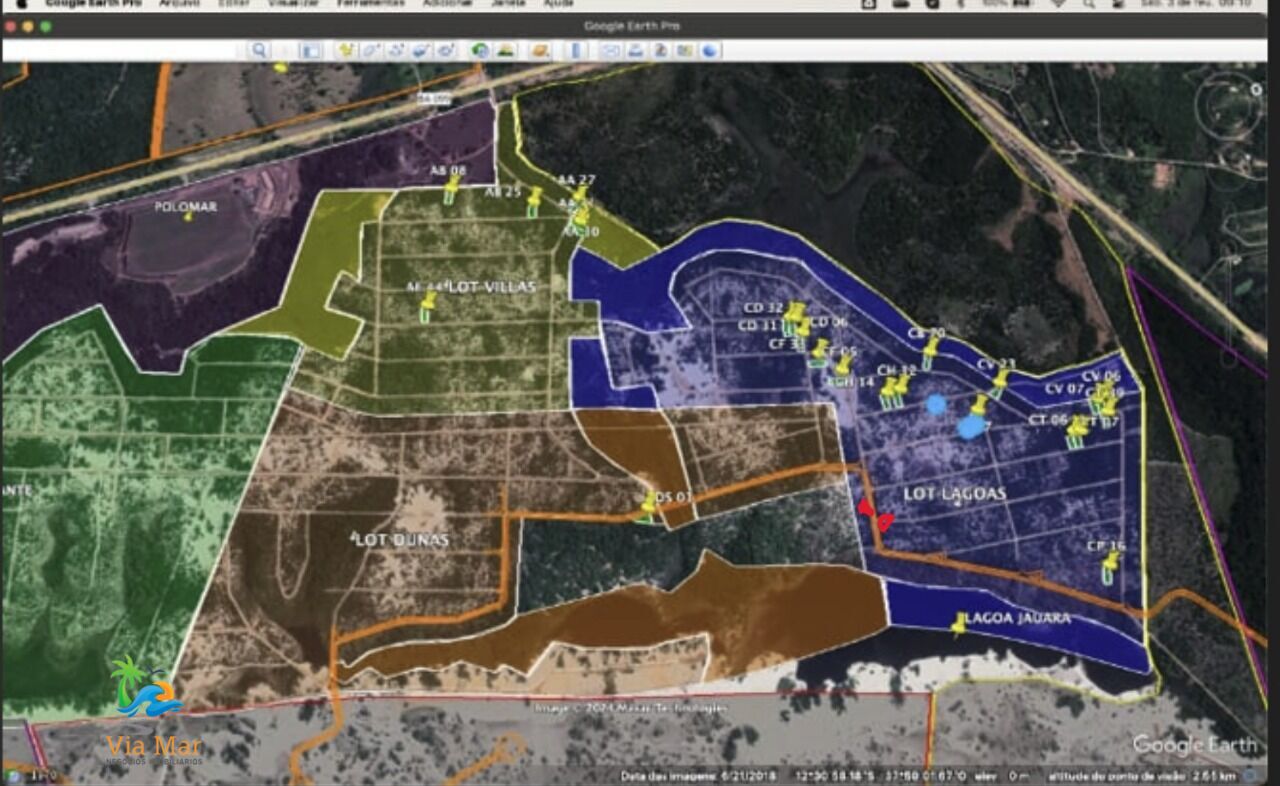Start the Record a Tour tool
Image resolution: width=1280 pixels, height=786 pixels.
[446, 50]
